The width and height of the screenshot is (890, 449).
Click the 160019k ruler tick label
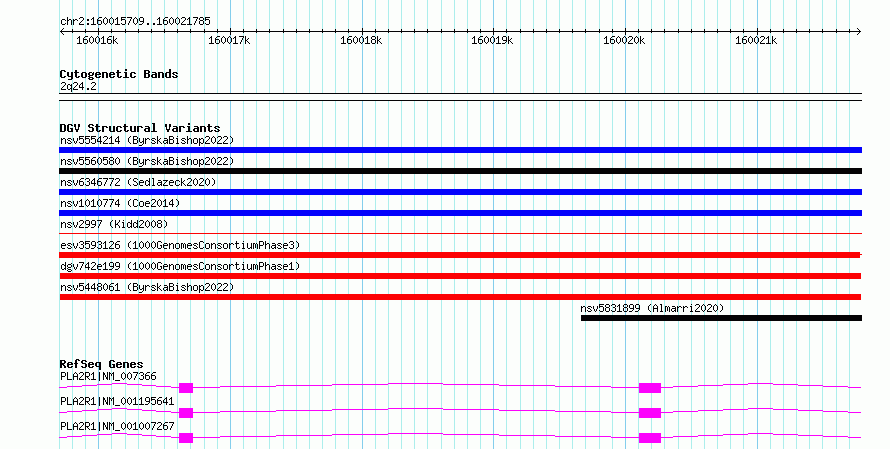[492, 40]
